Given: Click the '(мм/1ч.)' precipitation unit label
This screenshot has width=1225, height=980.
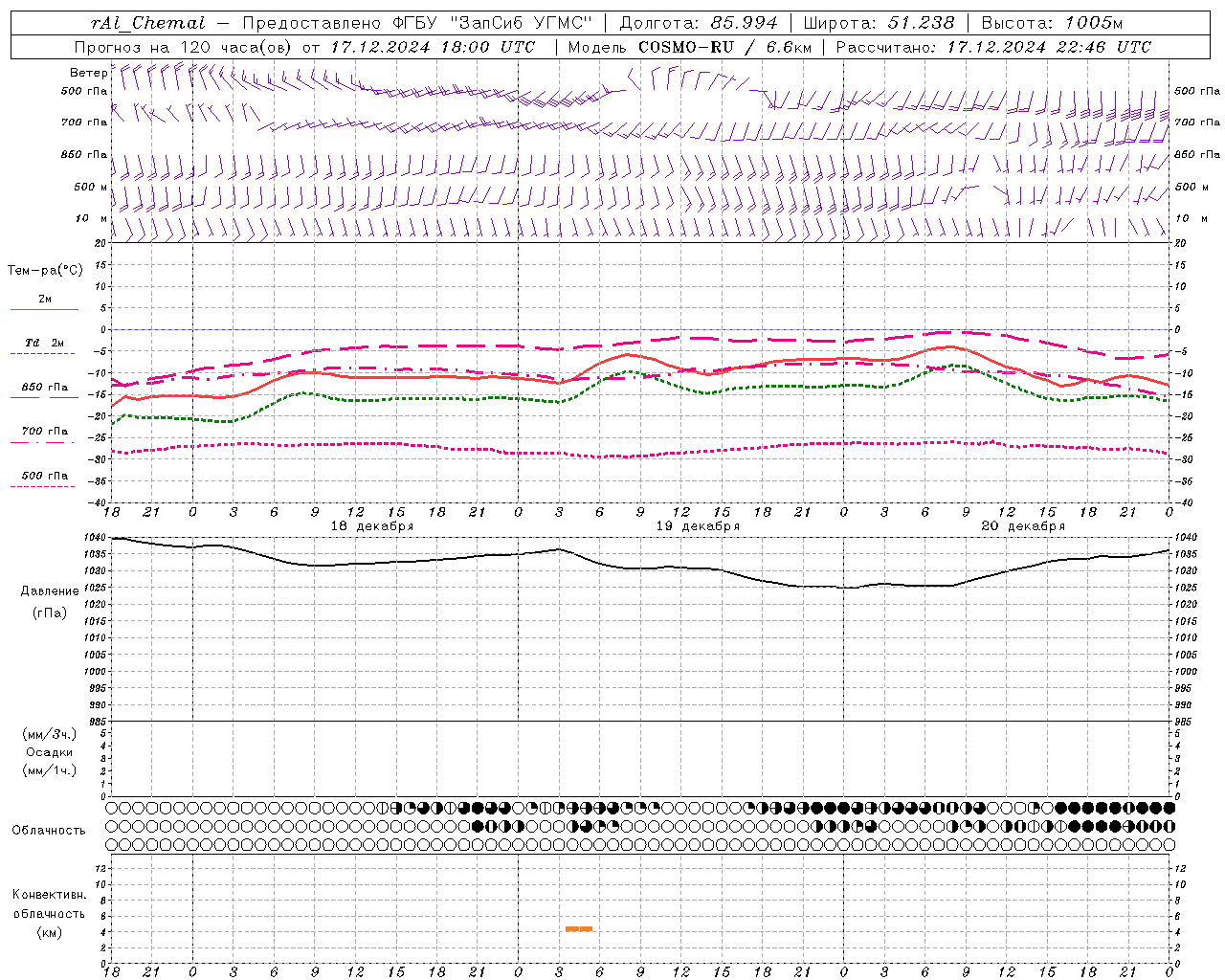Looking at the screenshot, I should tap(50, 770).
